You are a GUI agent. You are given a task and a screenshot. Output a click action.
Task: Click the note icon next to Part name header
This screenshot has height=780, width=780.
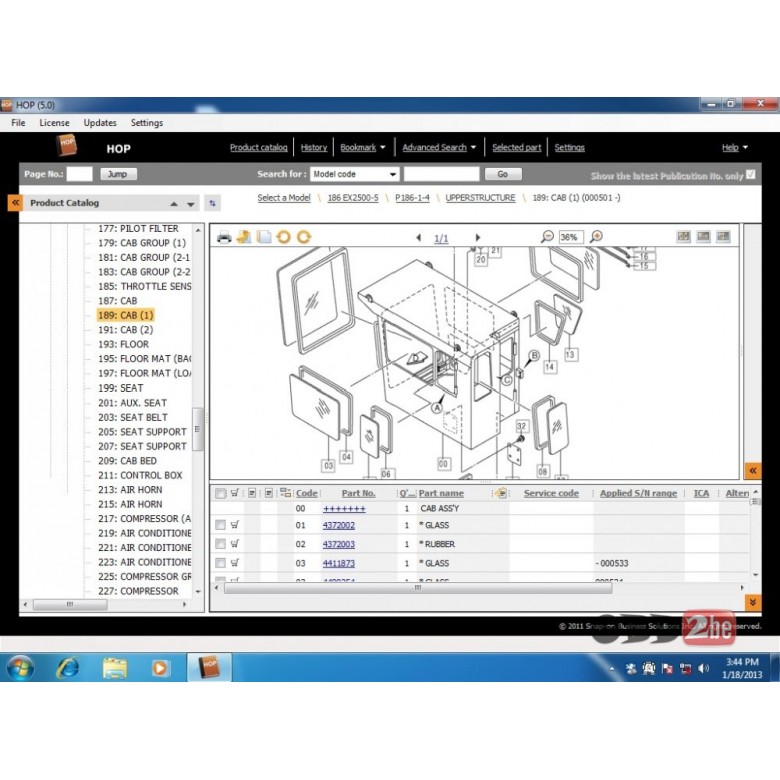point(501,493)
